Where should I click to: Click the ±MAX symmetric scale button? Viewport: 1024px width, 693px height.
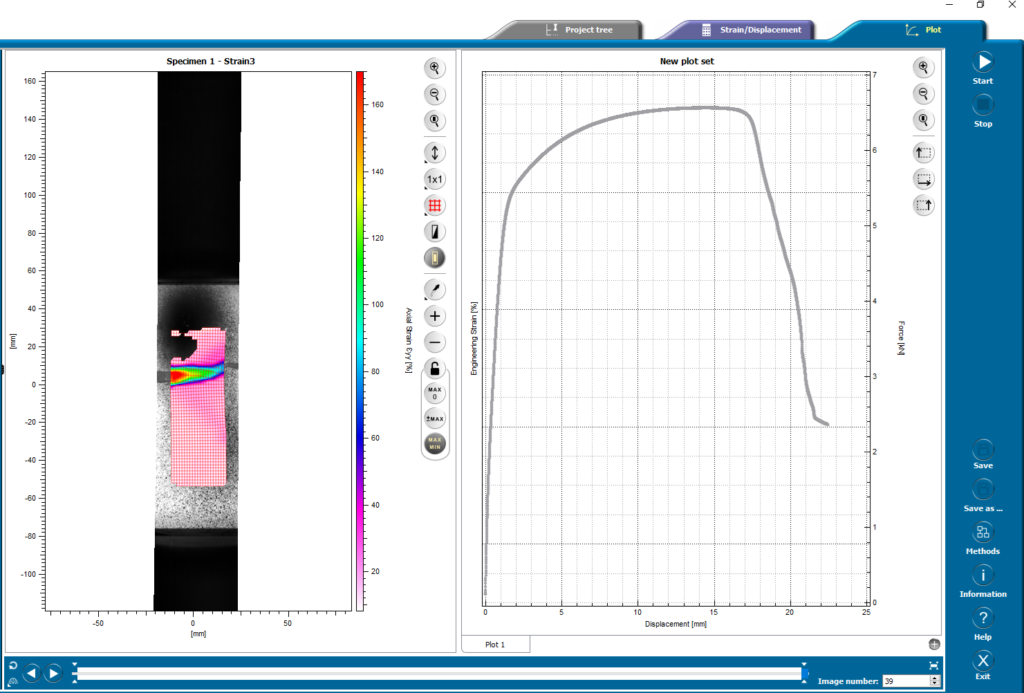[x=435, y=418]
